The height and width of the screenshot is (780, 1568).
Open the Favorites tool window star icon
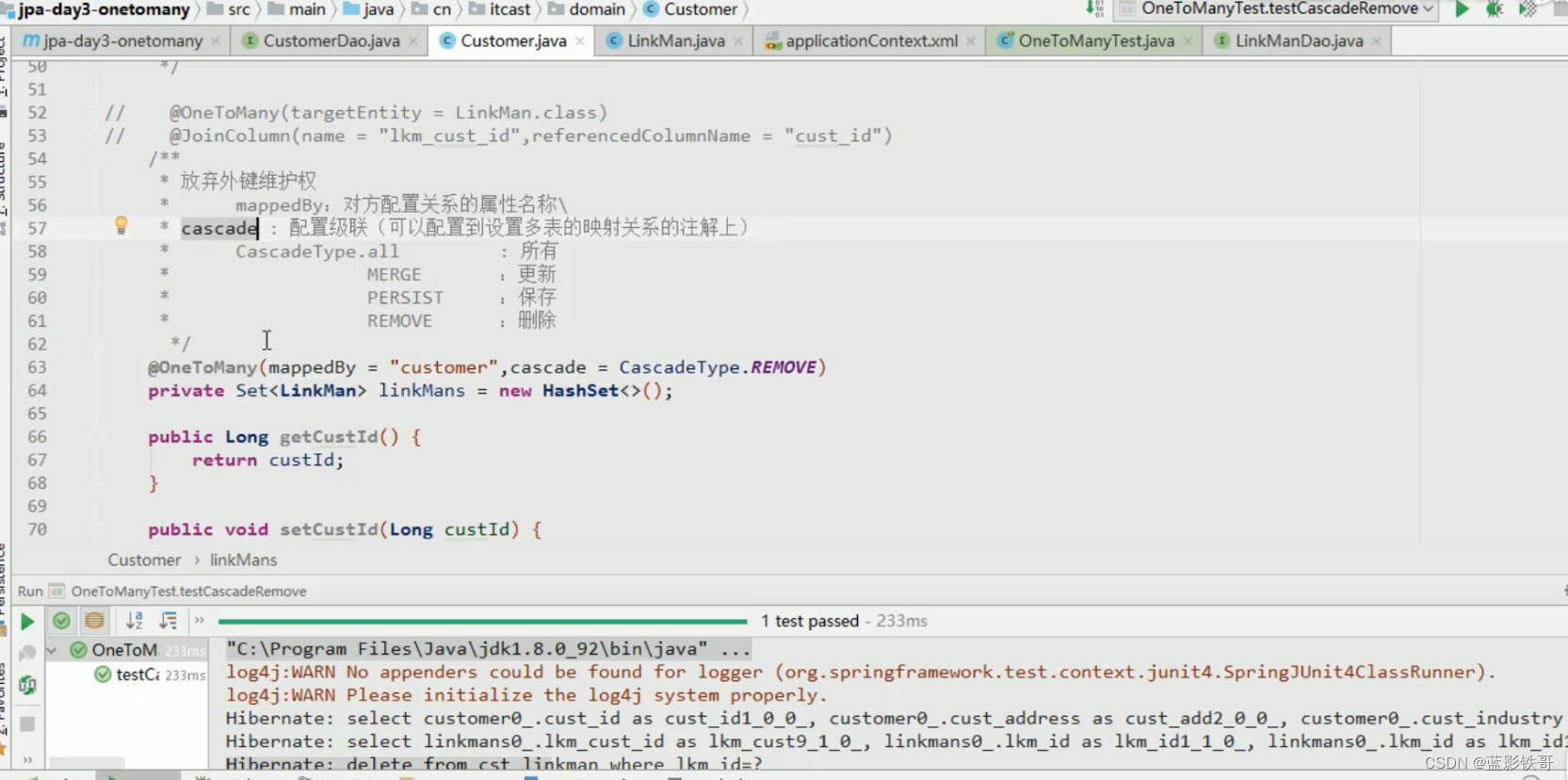(3, 750)
